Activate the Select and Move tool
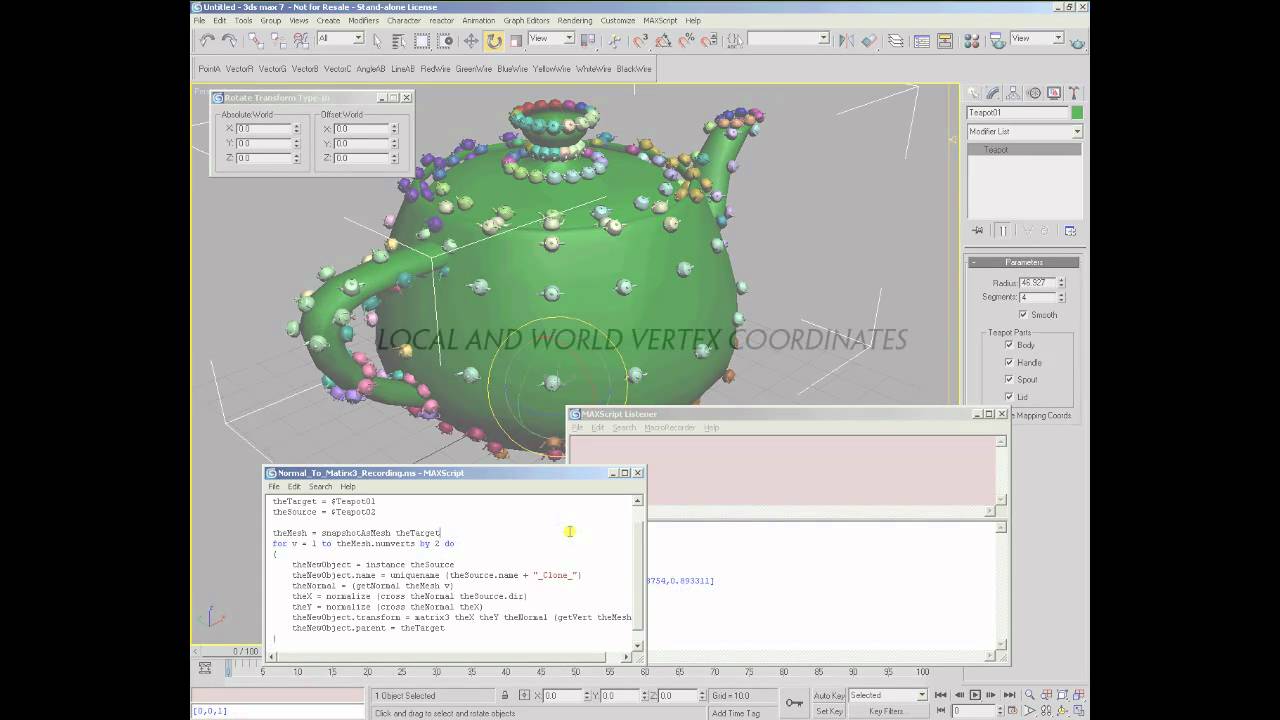This screenshot has height=720, width=1280. 471,41
